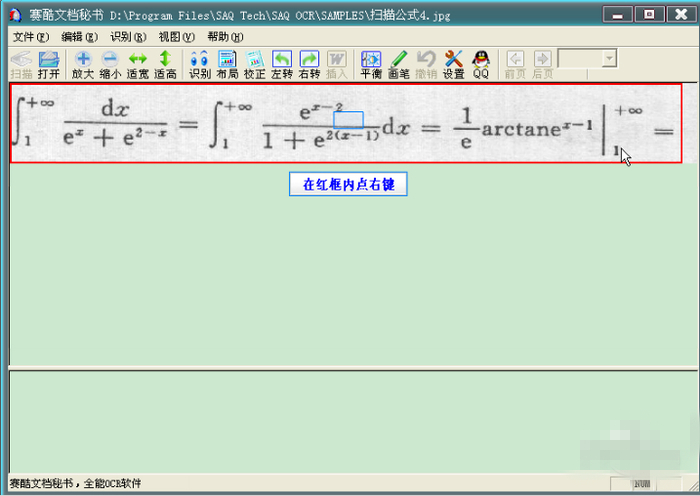Click the blue selection box in formula

pyautogui.click(x=348, y=120)
